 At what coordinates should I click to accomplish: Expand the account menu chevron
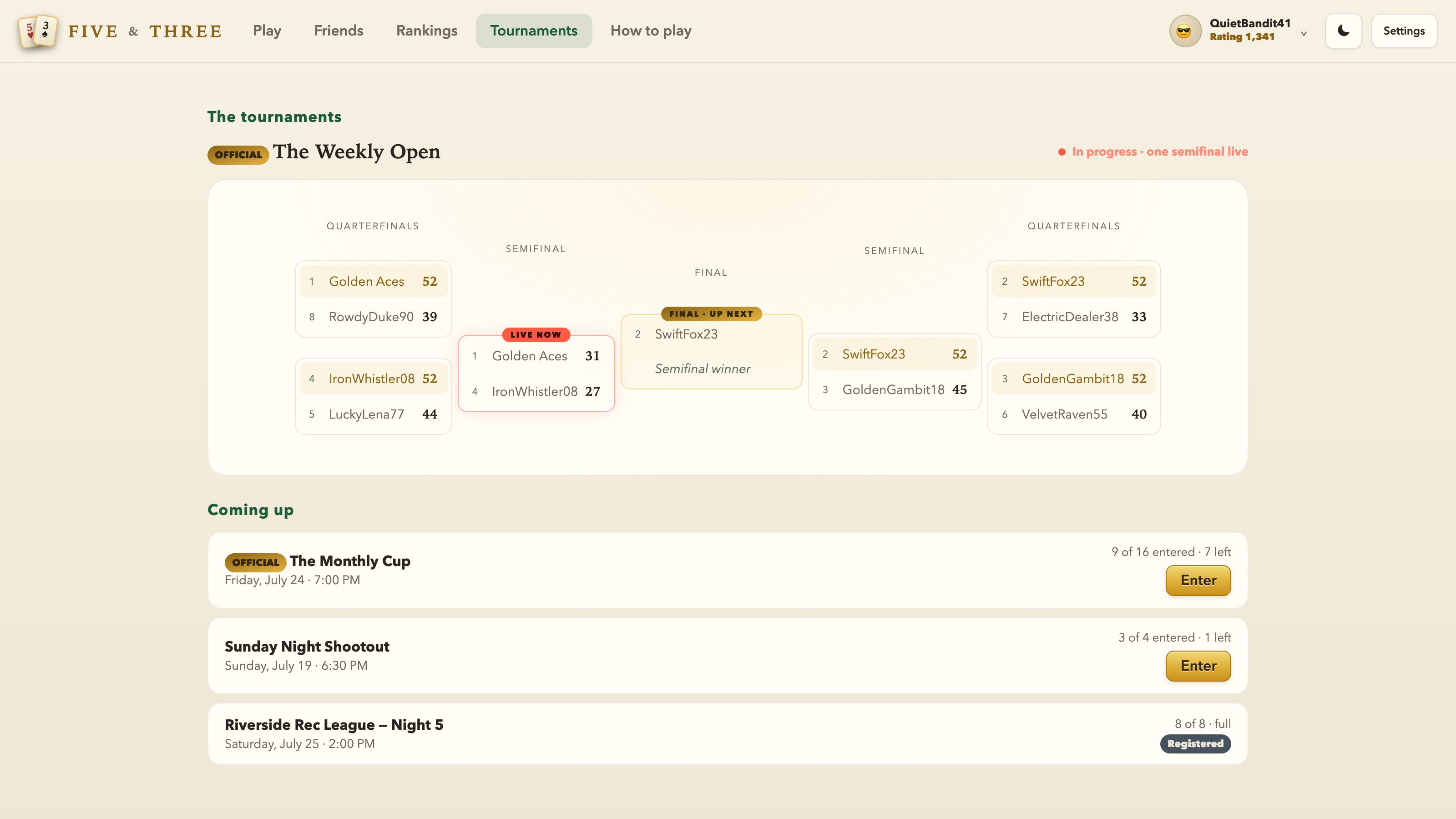(x=1304, y=33)
